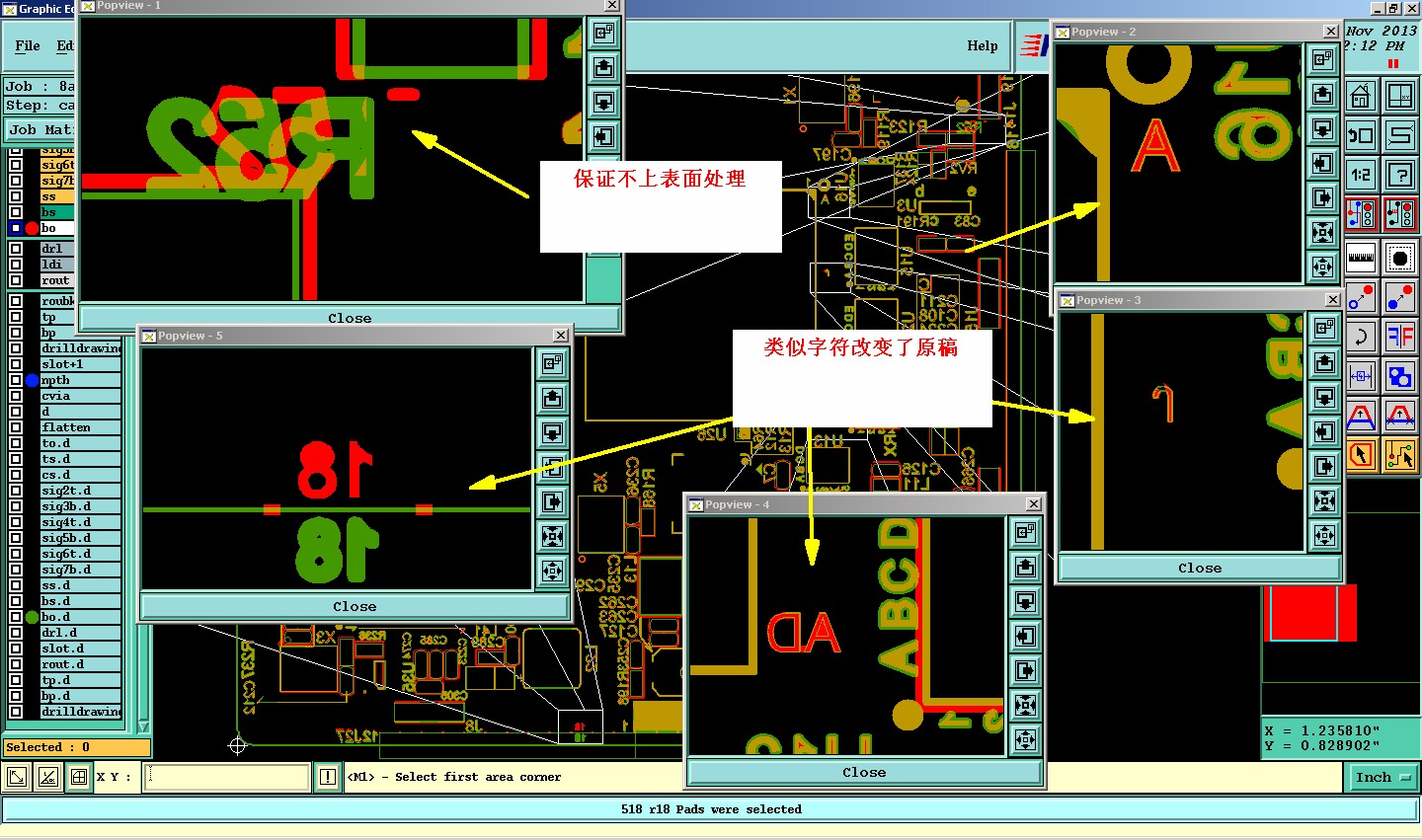This screenshot has height=840, width=1422.
Task: Toggle the bs layer checkbox
Action: click(x=16, y=212)
